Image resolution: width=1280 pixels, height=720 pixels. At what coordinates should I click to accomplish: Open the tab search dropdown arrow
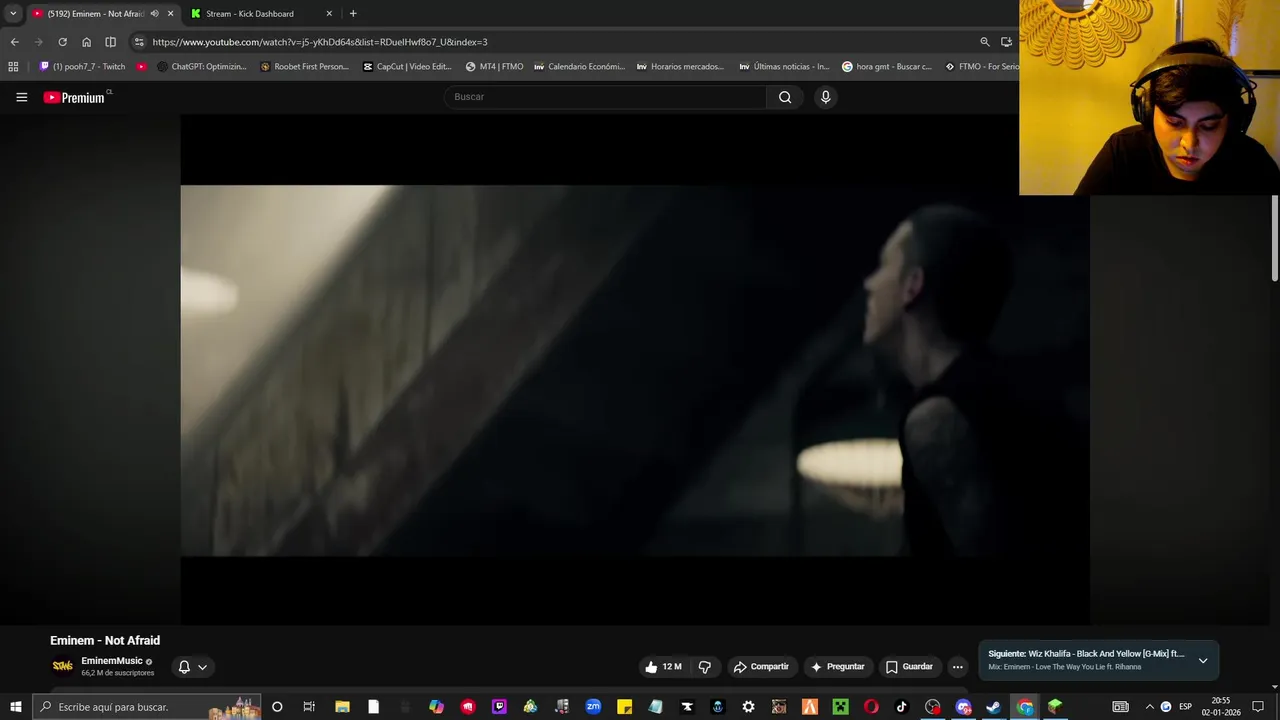click(x=13, y=14)
